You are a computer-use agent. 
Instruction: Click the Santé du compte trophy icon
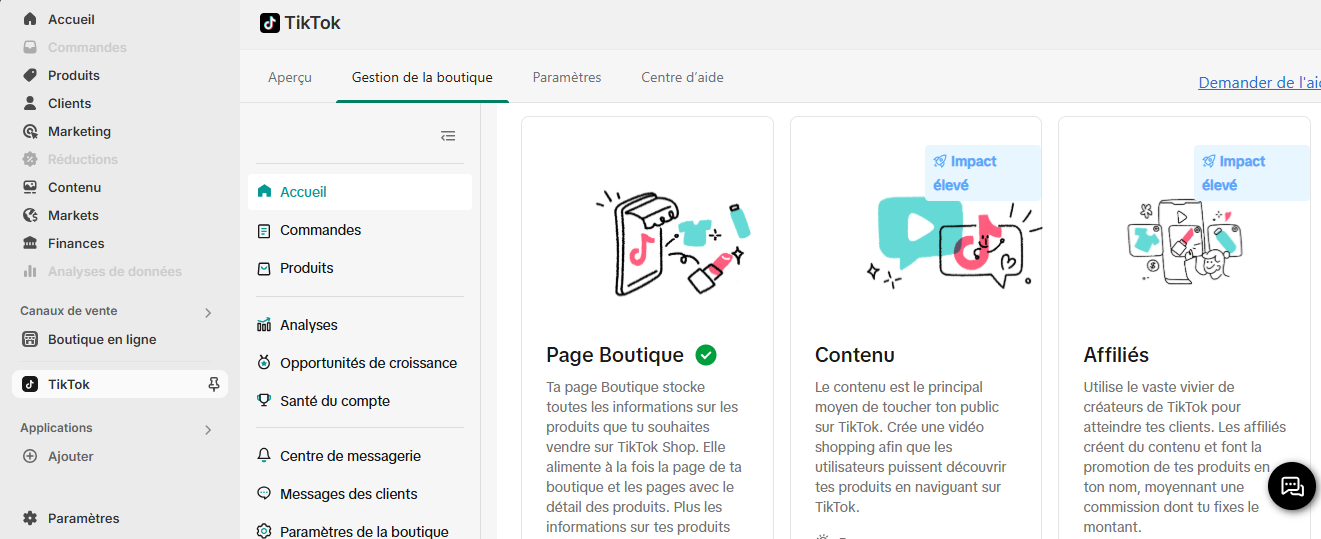(264, 401)
